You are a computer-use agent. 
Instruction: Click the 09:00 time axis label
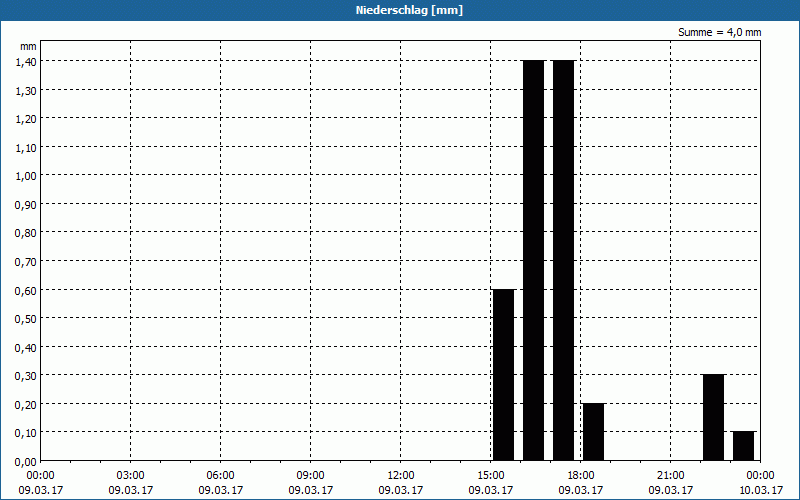tap(310, 476)
